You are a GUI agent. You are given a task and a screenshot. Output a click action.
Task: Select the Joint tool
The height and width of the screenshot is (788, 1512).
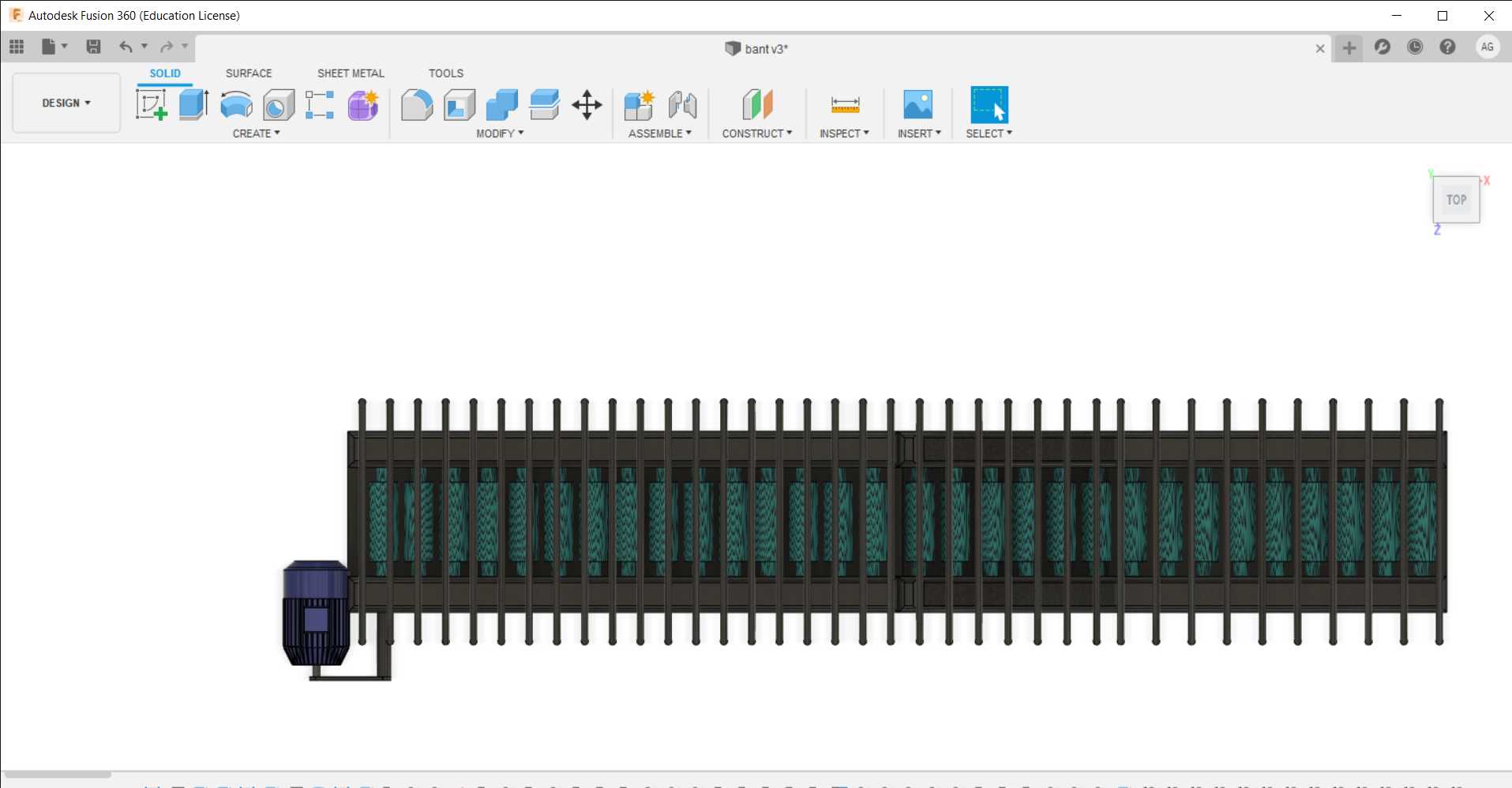[682, 104]
